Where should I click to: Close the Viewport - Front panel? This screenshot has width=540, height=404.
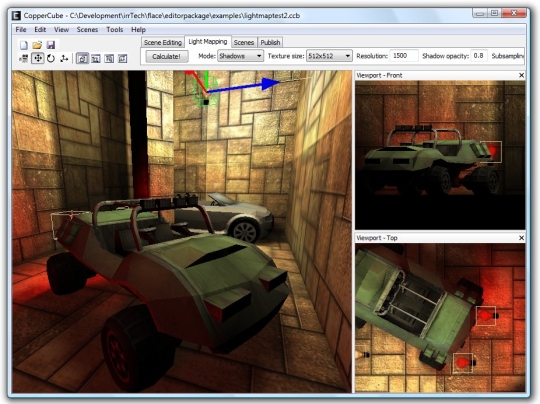click(521, 75)
